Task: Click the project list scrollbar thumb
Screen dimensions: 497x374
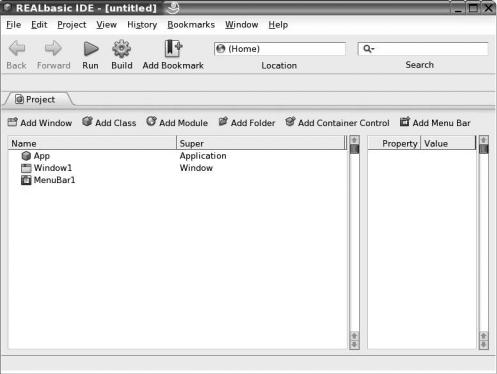Action: 355,149
